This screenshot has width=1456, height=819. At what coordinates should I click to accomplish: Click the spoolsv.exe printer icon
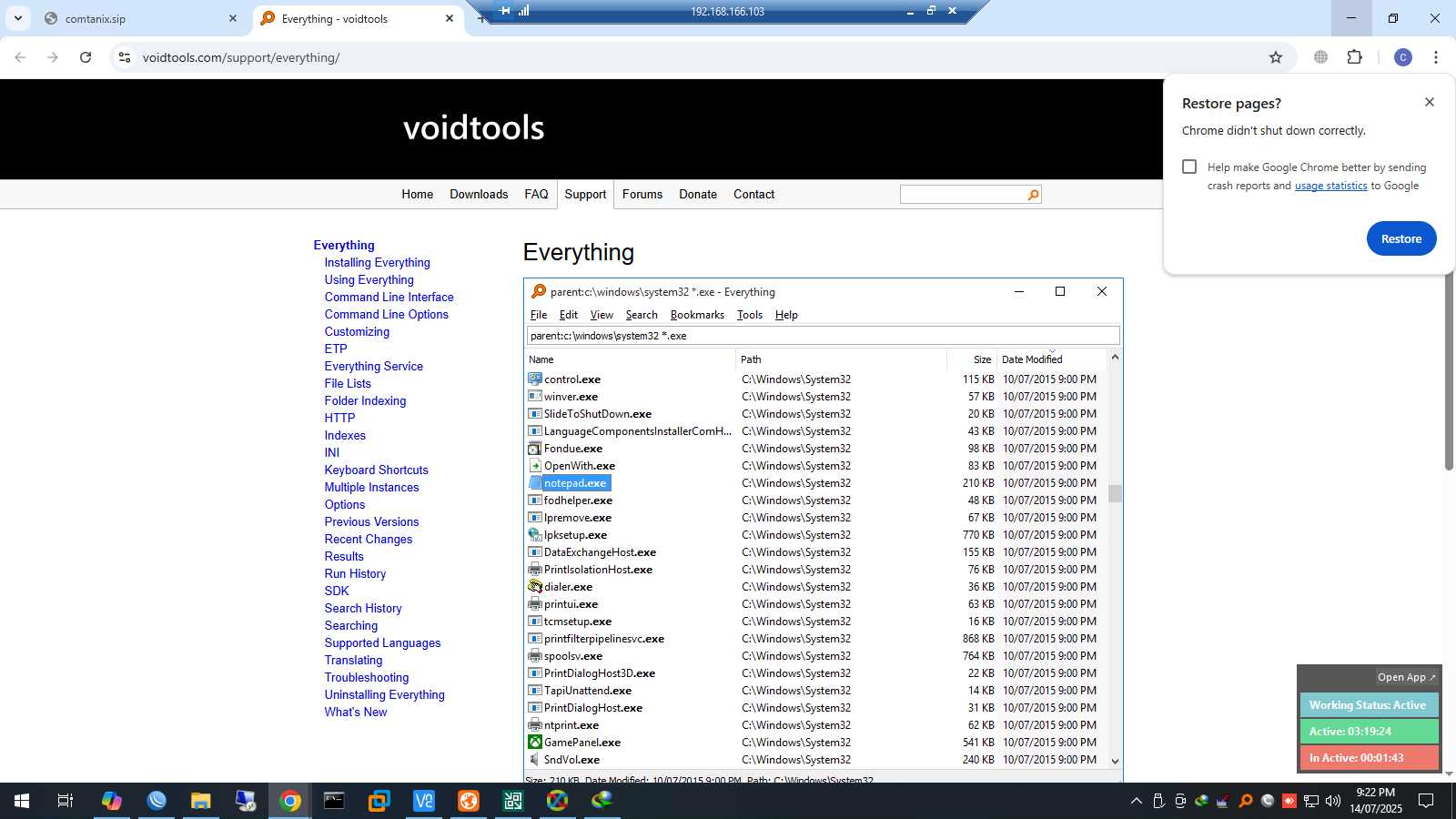(535, 655)
